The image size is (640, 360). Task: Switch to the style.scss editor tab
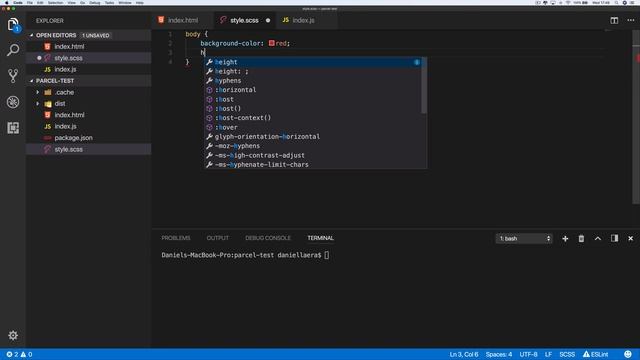coord(244,20)
